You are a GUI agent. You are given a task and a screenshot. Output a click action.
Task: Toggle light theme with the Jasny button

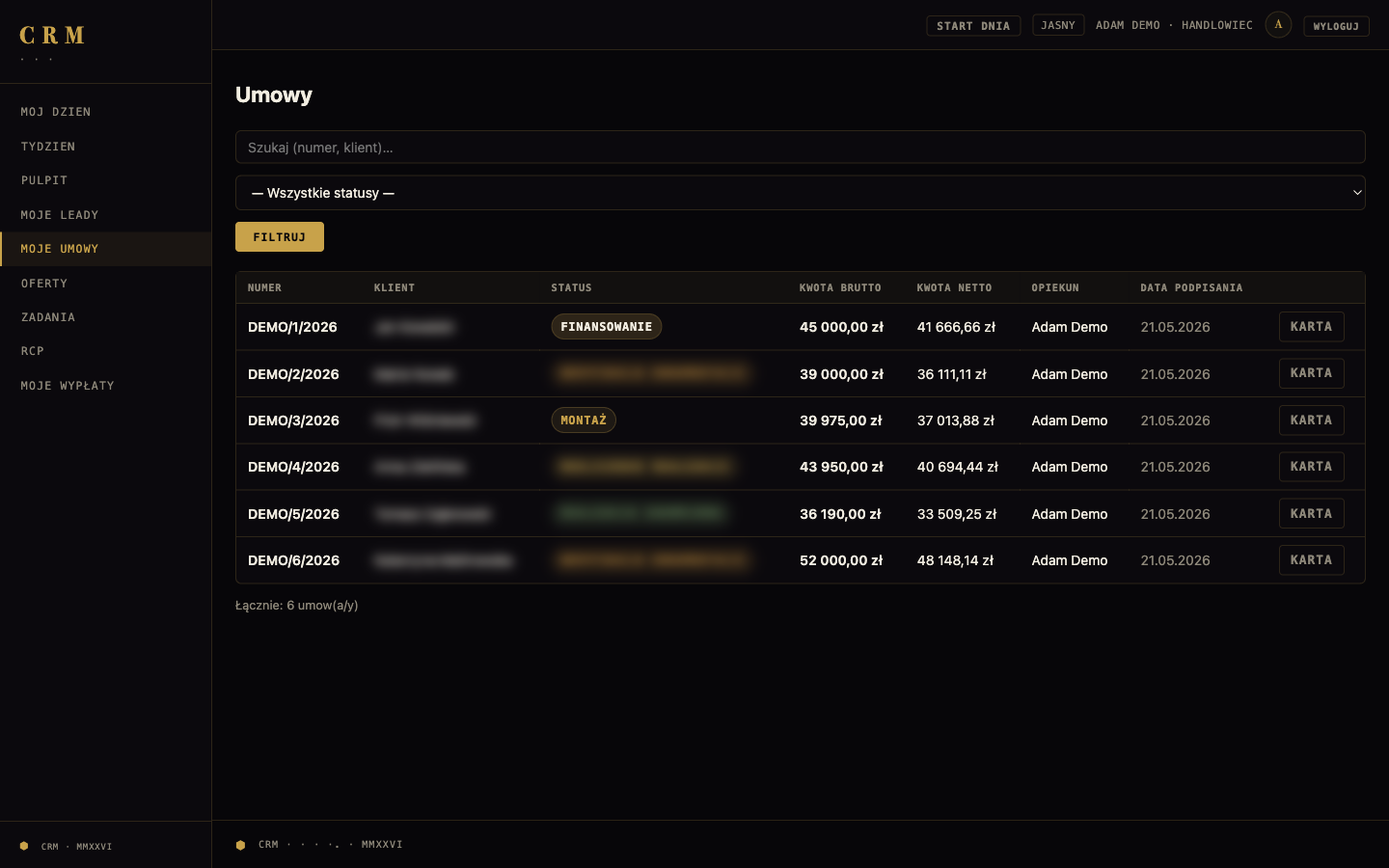pos(1058,25)
